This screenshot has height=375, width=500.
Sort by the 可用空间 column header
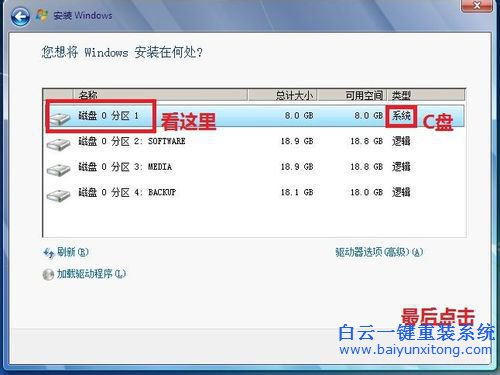tap(351, 95)
